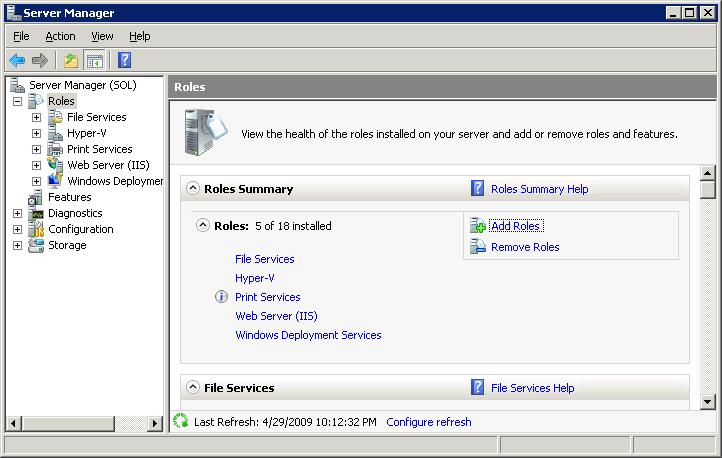Click the Last Refresh timestamp text
This screenshot has height=458, width=722.
[285, 422]
